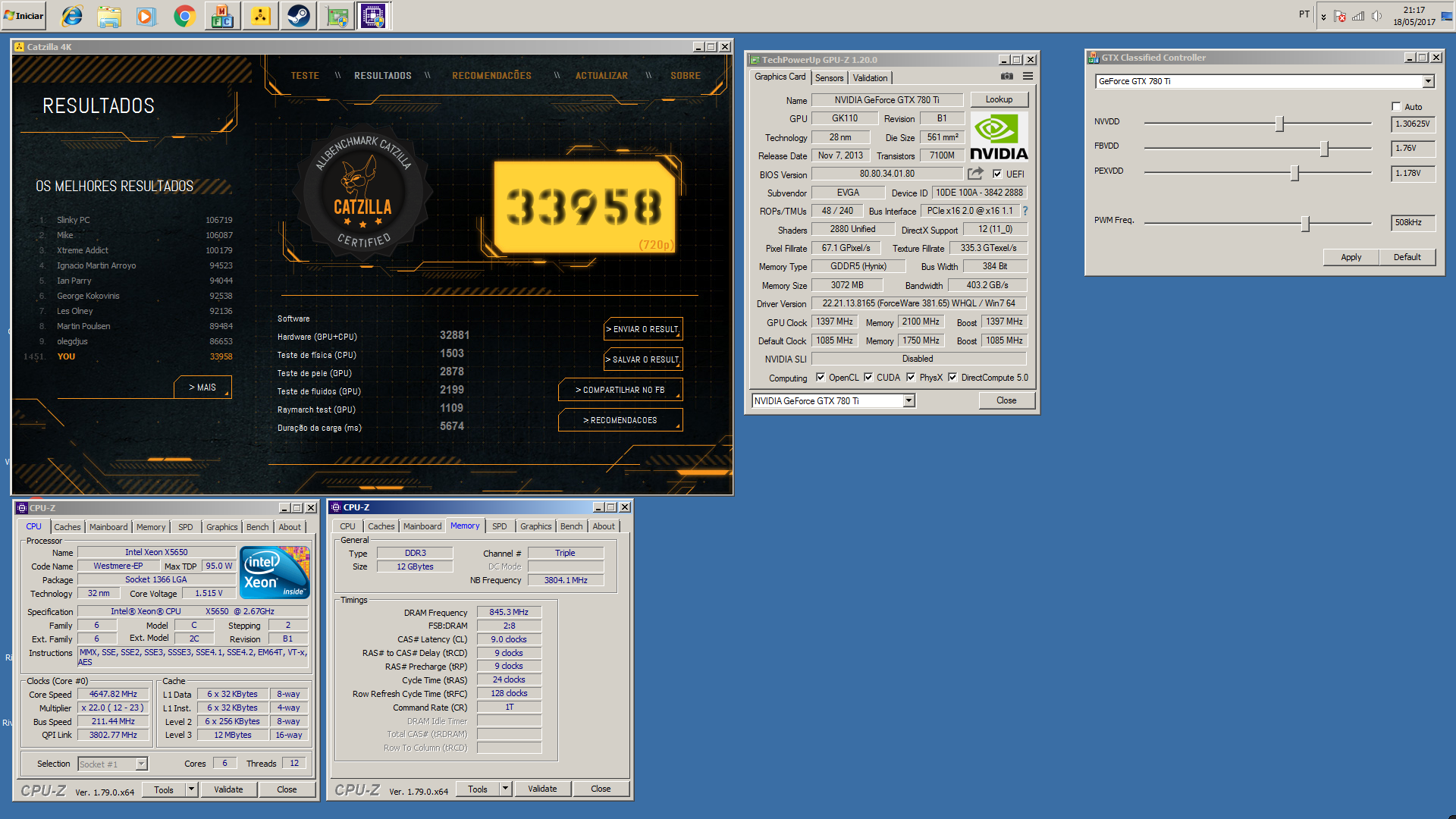Open volume speaker tray icon
Screen dimensions: 1456x819
tap(1376, 16)
